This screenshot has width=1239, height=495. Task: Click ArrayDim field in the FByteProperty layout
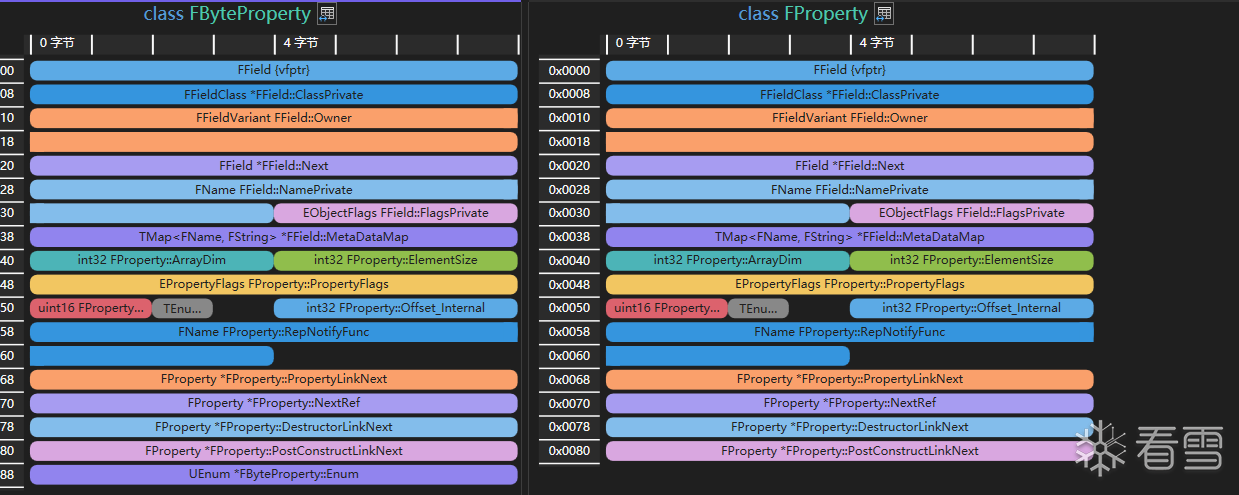click(x=151, y=260)
